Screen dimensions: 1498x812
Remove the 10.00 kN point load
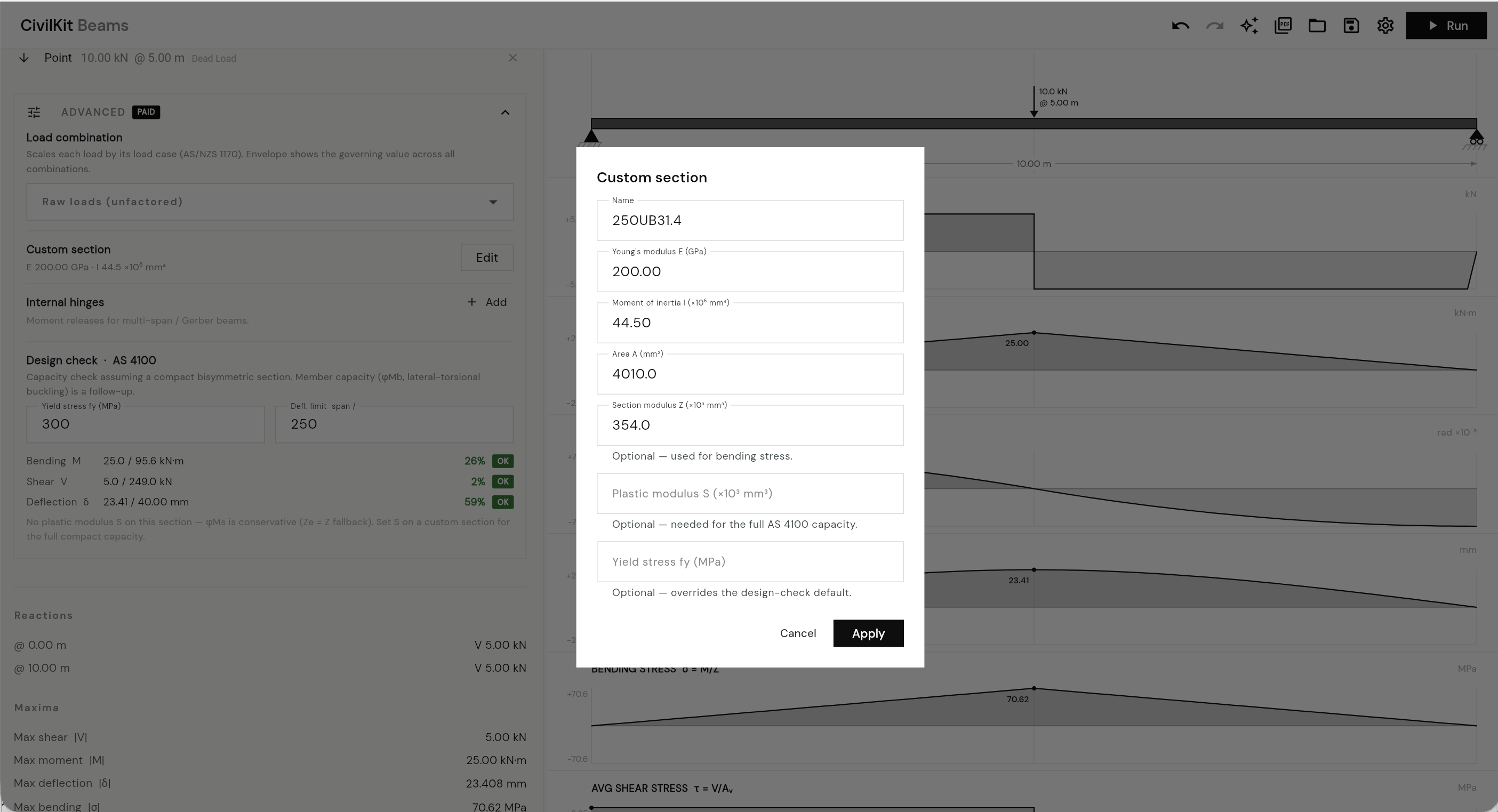[x=512, y=58]
